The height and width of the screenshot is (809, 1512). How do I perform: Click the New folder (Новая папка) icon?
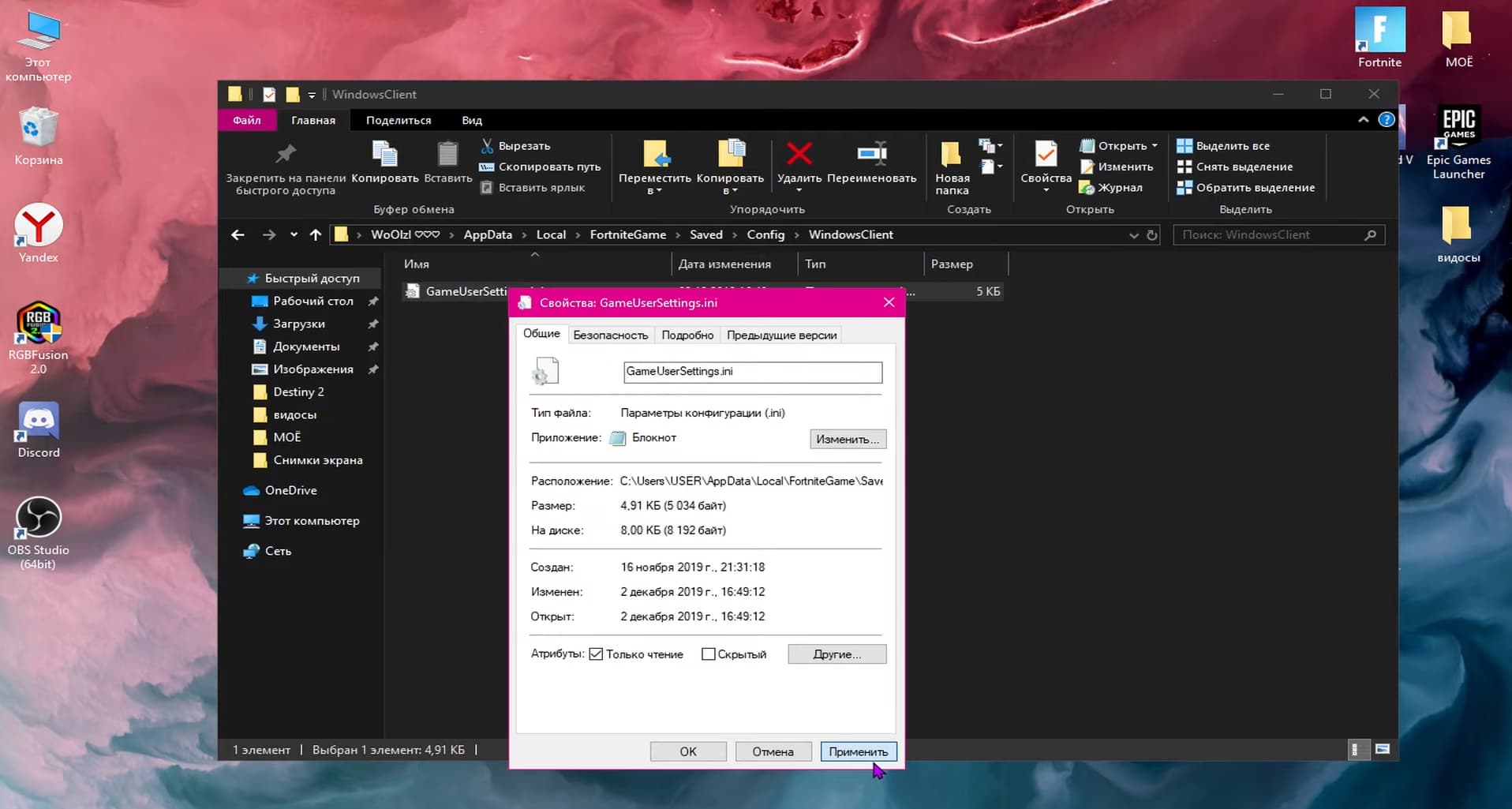pyautogui.click(x=952, y=155)
